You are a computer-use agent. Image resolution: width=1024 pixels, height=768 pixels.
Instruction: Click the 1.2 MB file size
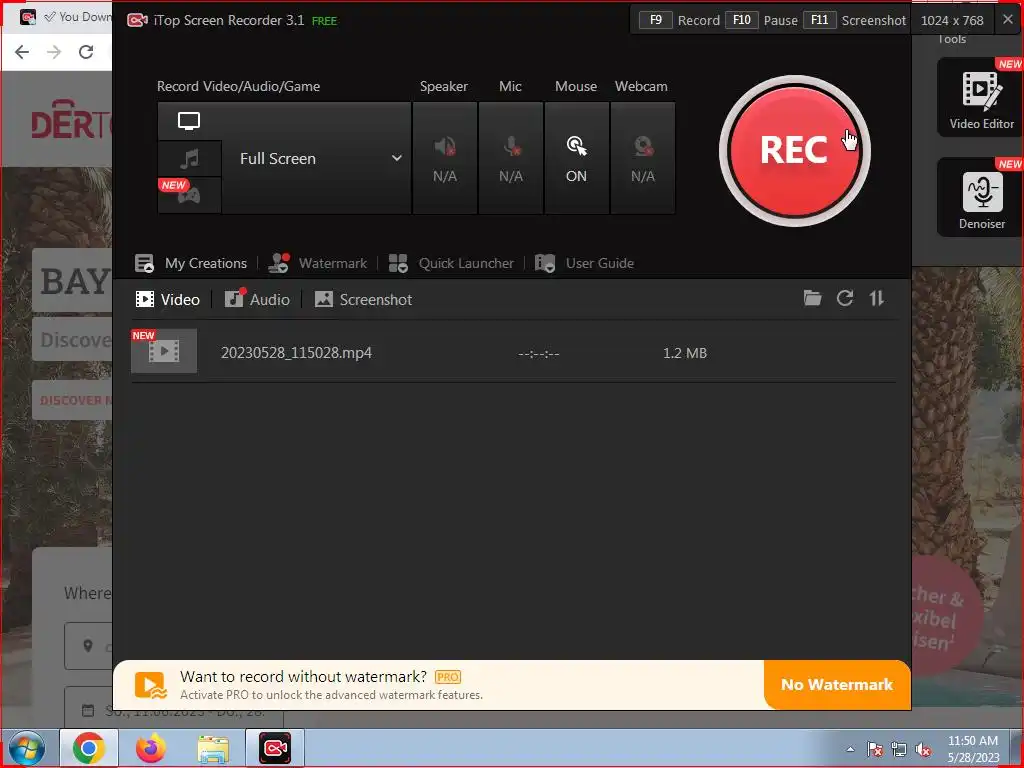click(x=685, y=353)
